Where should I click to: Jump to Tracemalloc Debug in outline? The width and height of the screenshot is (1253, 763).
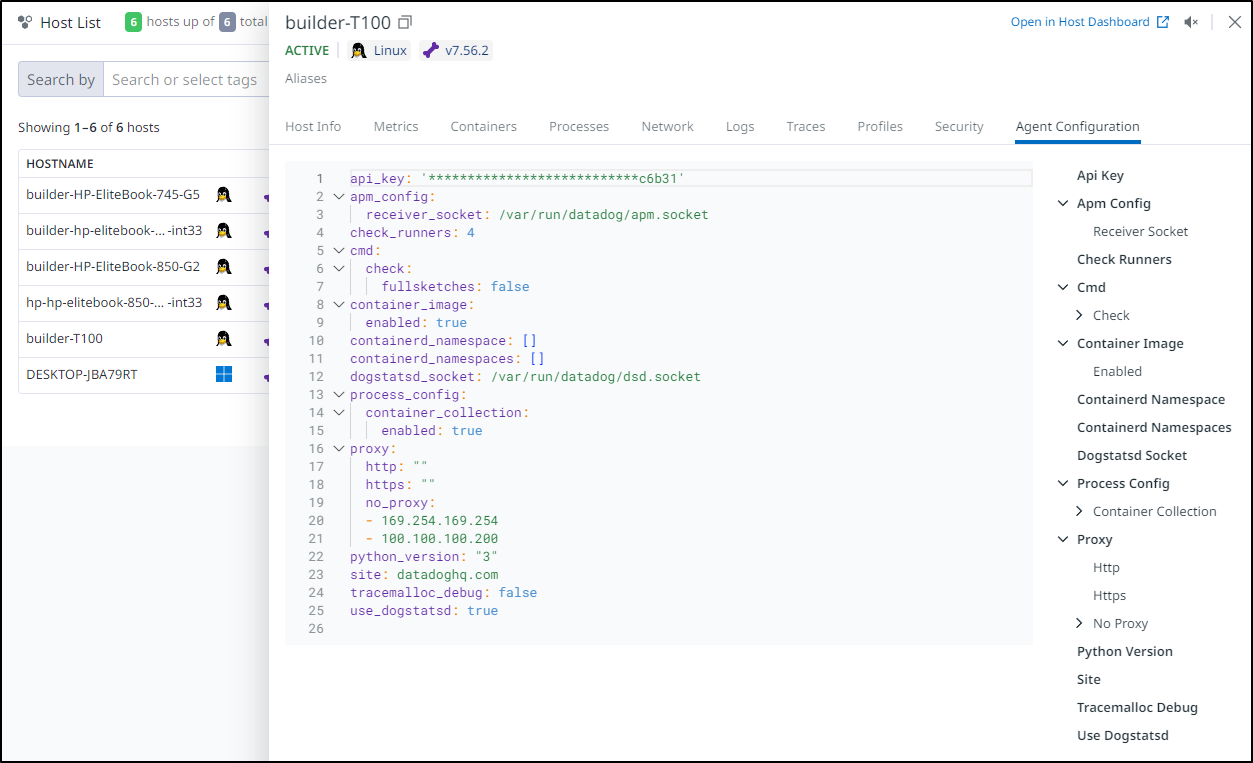[x=1137, y=707]
